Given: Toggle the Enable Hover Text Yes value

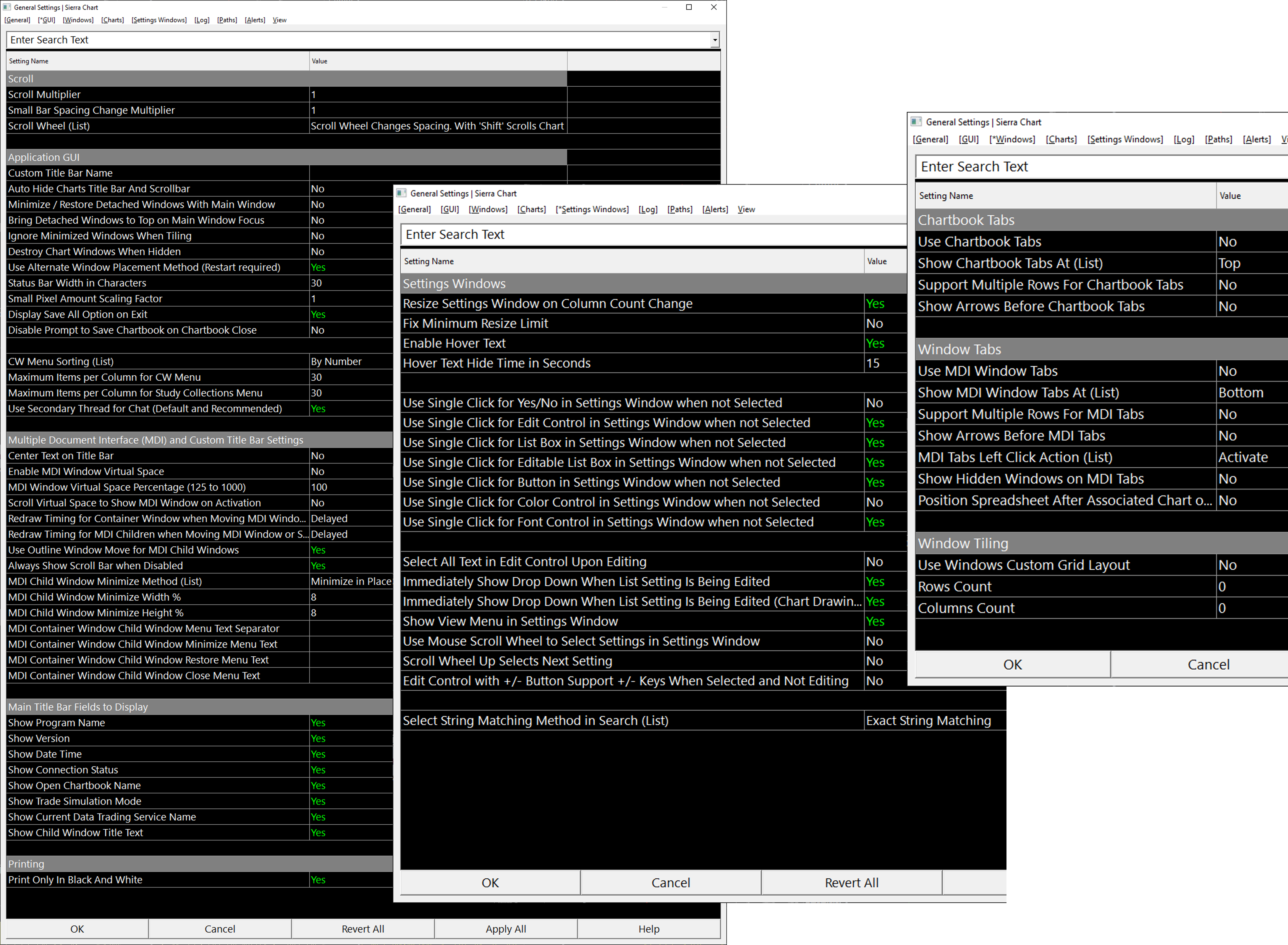Looking at the screenshot, I should point(875,343).
